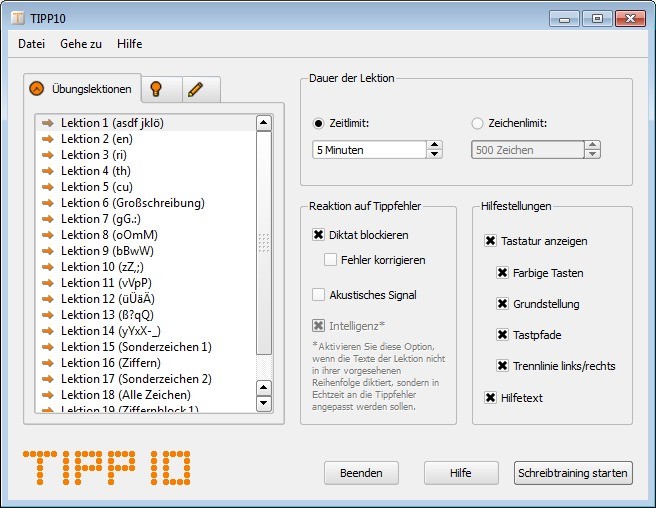Select Lektion 1 (asdf jklö)
This screenshot has width=656, height=508.
click(x=146, y=123)
